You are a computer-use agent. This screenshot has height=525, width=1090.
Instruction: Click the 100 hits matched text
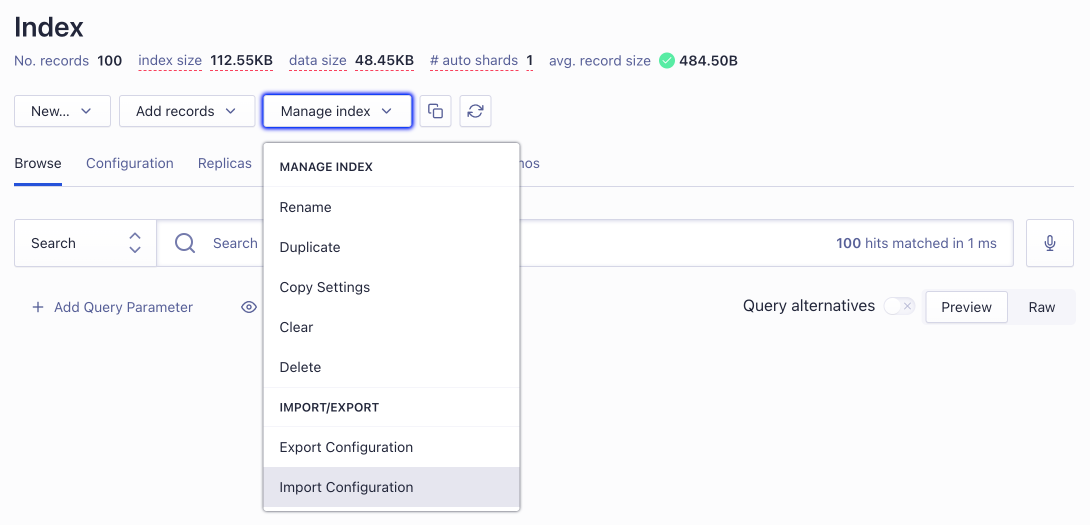coord(916,243)
